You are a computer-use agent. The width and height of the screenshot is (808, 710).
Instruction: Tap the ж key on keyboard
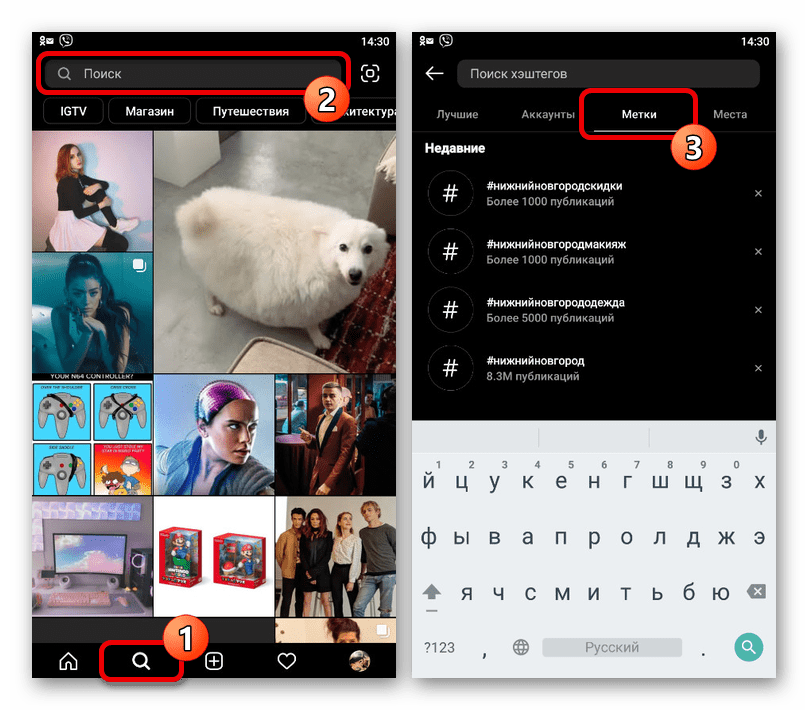(726, 538)
